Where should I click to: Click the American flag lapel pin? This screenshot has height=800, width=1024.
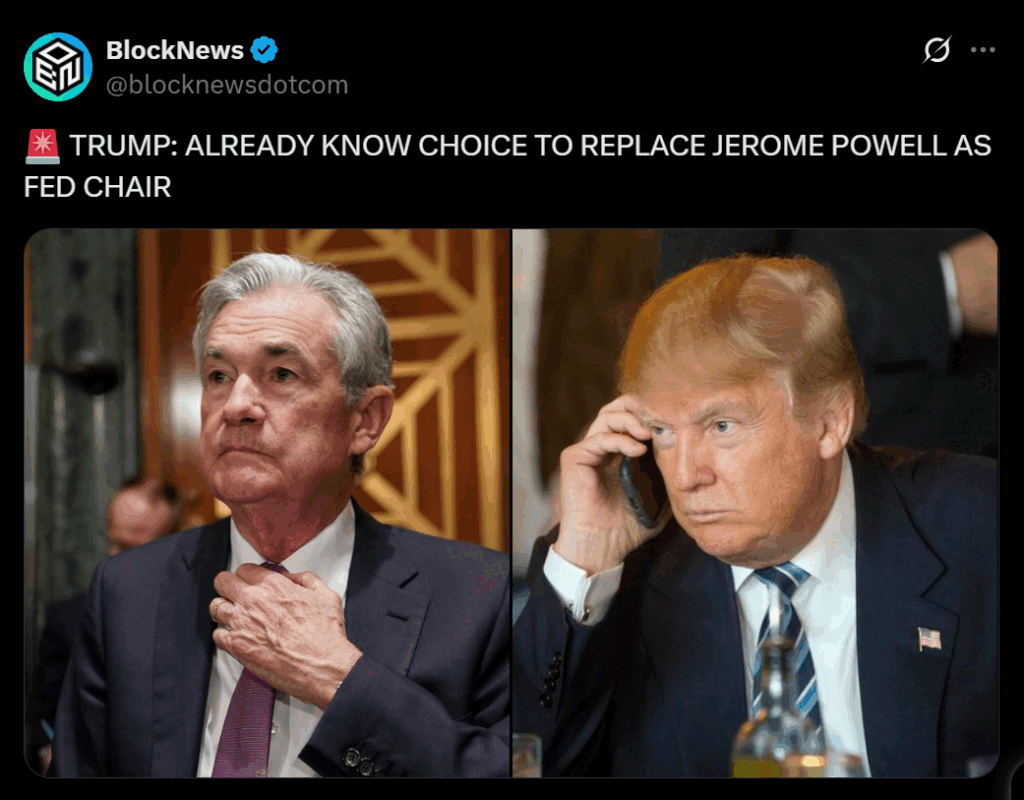[x=929, y=638]
